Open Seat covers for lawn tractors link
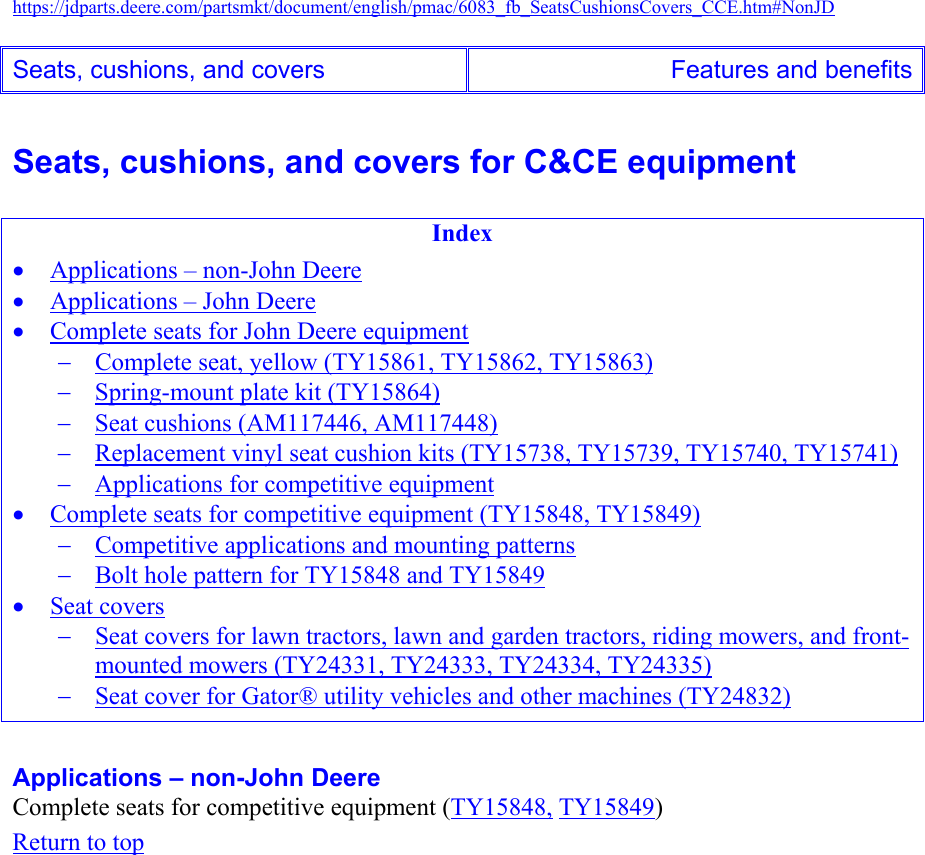Screen dimensions: 925x855 tap(502, 651)
